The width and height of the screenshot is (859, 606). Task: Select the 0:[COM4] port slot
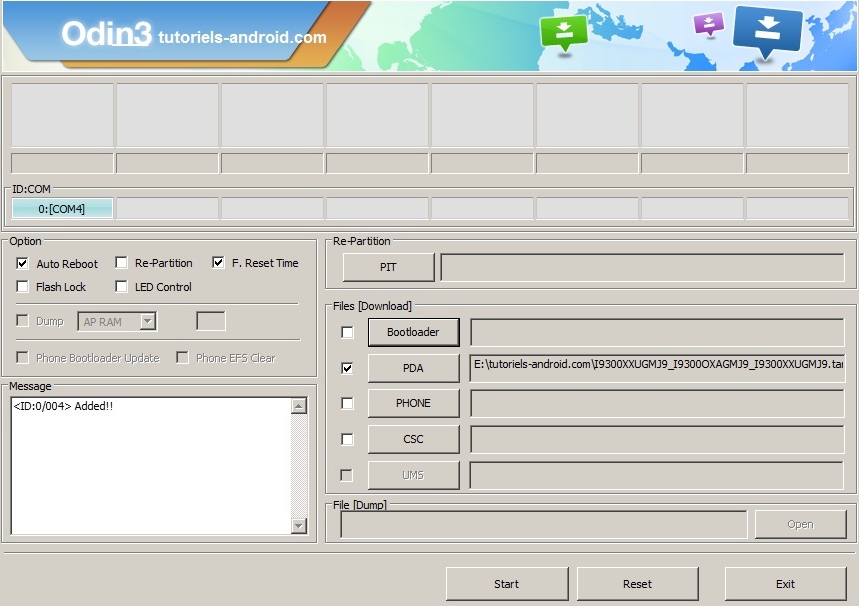[x=62, y=209]
